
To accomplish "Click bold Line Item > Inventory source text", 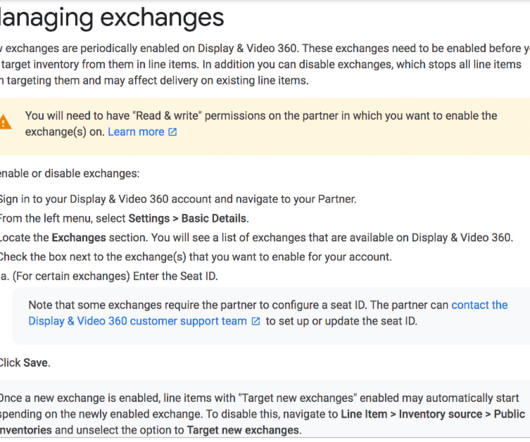I will pyautogui.click(x=411, y=414).
